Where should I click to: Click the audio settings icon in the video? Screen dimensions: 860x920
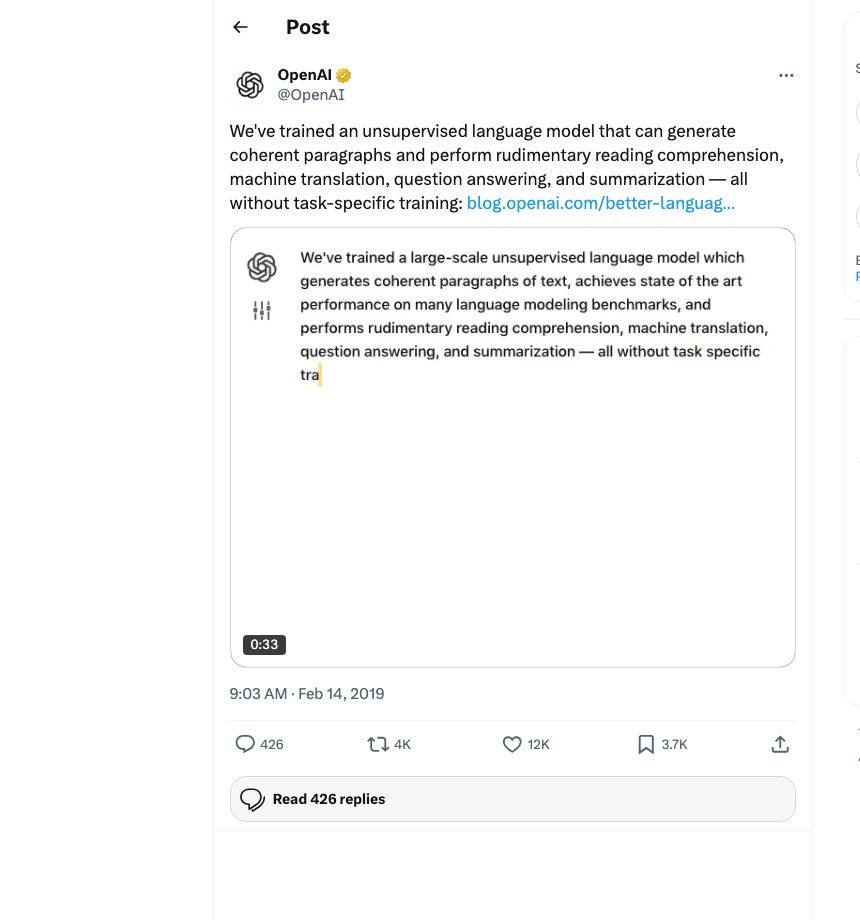tap(262, 310)
